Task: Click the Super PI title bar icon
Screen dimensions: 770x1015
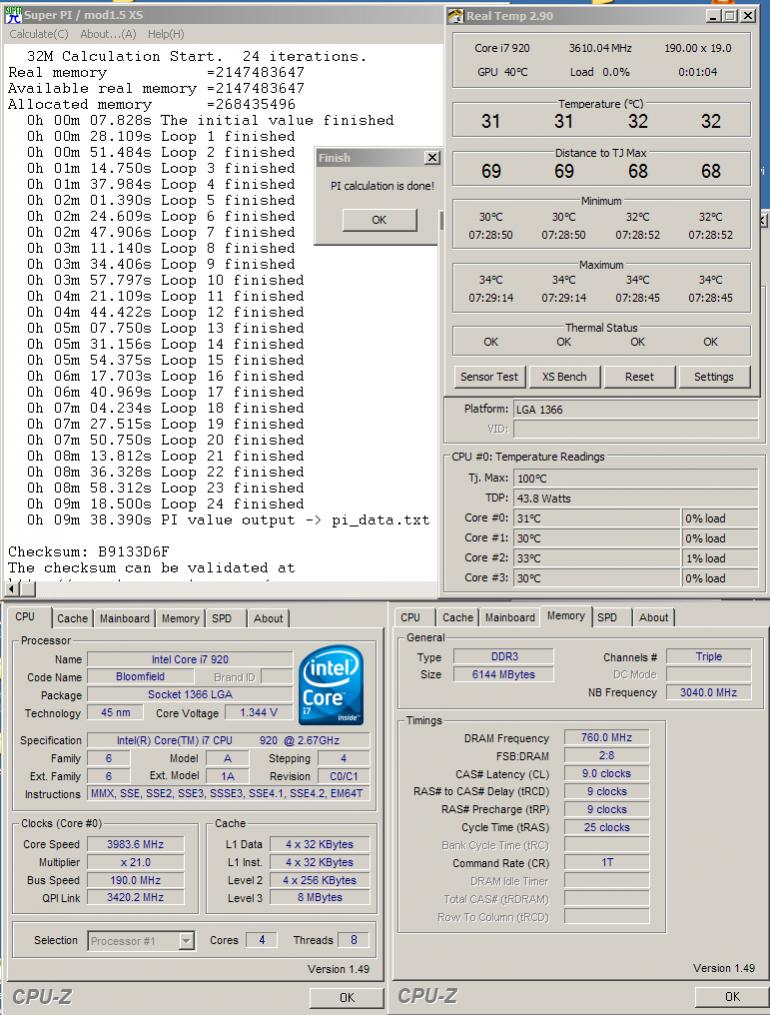Action: (x=13, y=14)
